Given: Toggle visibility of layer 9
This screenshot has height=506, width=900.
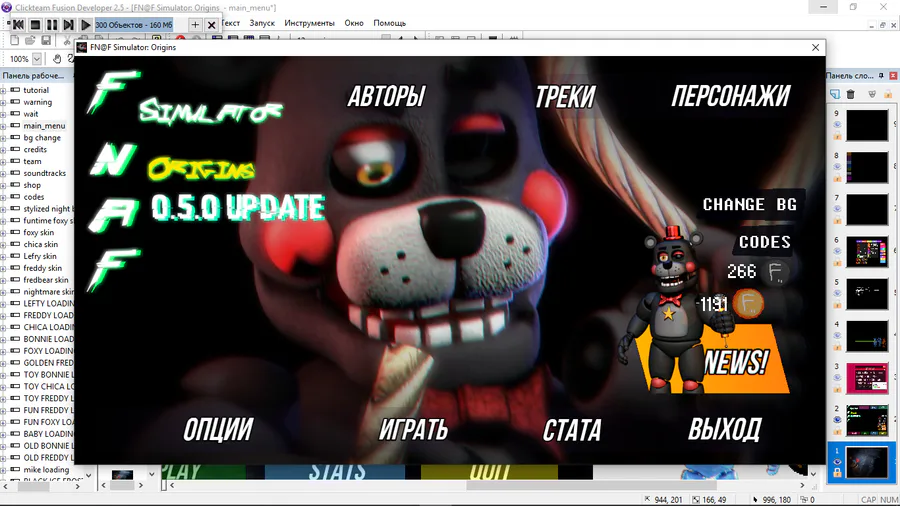Looking at the screenshot, I should (x=837, y=124).
